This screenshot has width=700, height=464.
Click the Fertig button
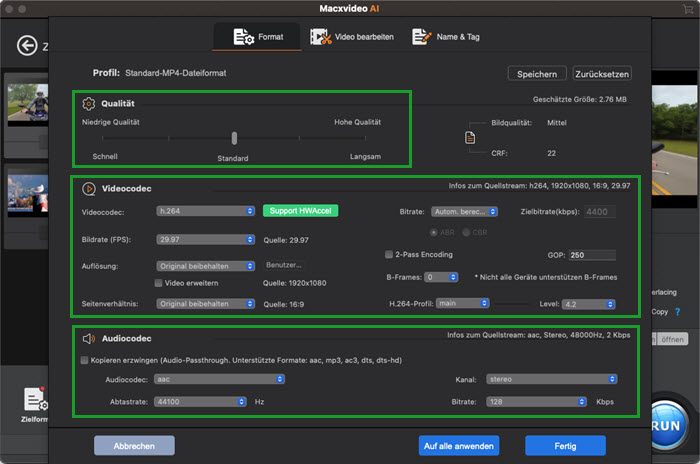point(565,446)
